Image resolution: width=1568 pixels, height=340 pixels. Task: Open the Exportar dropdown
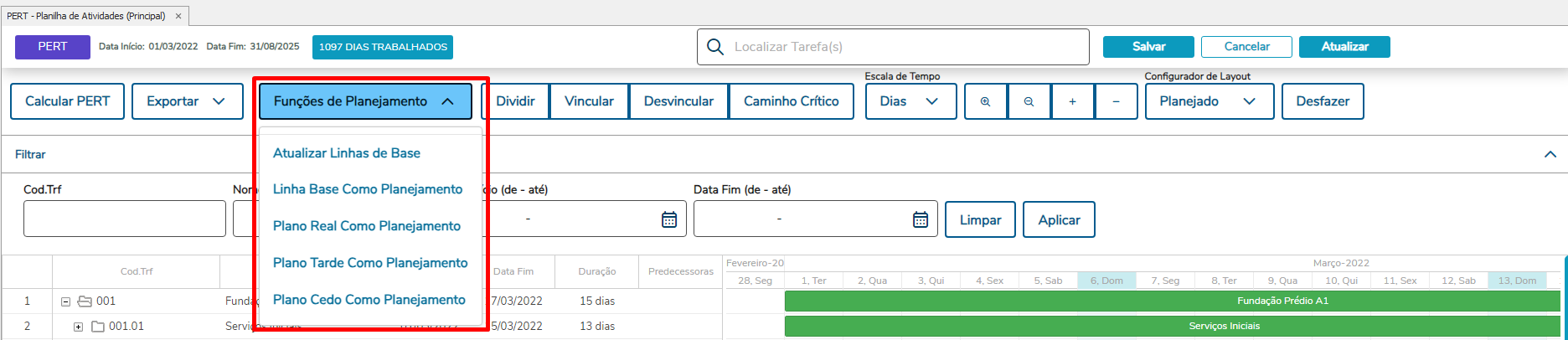tap(187, 101)
